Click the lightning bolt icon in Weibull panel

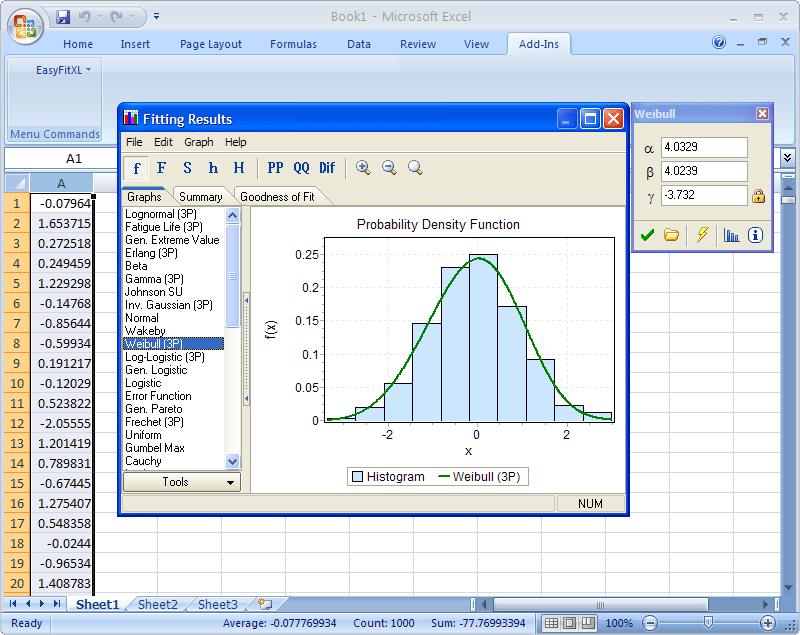[x=703, y=235]
